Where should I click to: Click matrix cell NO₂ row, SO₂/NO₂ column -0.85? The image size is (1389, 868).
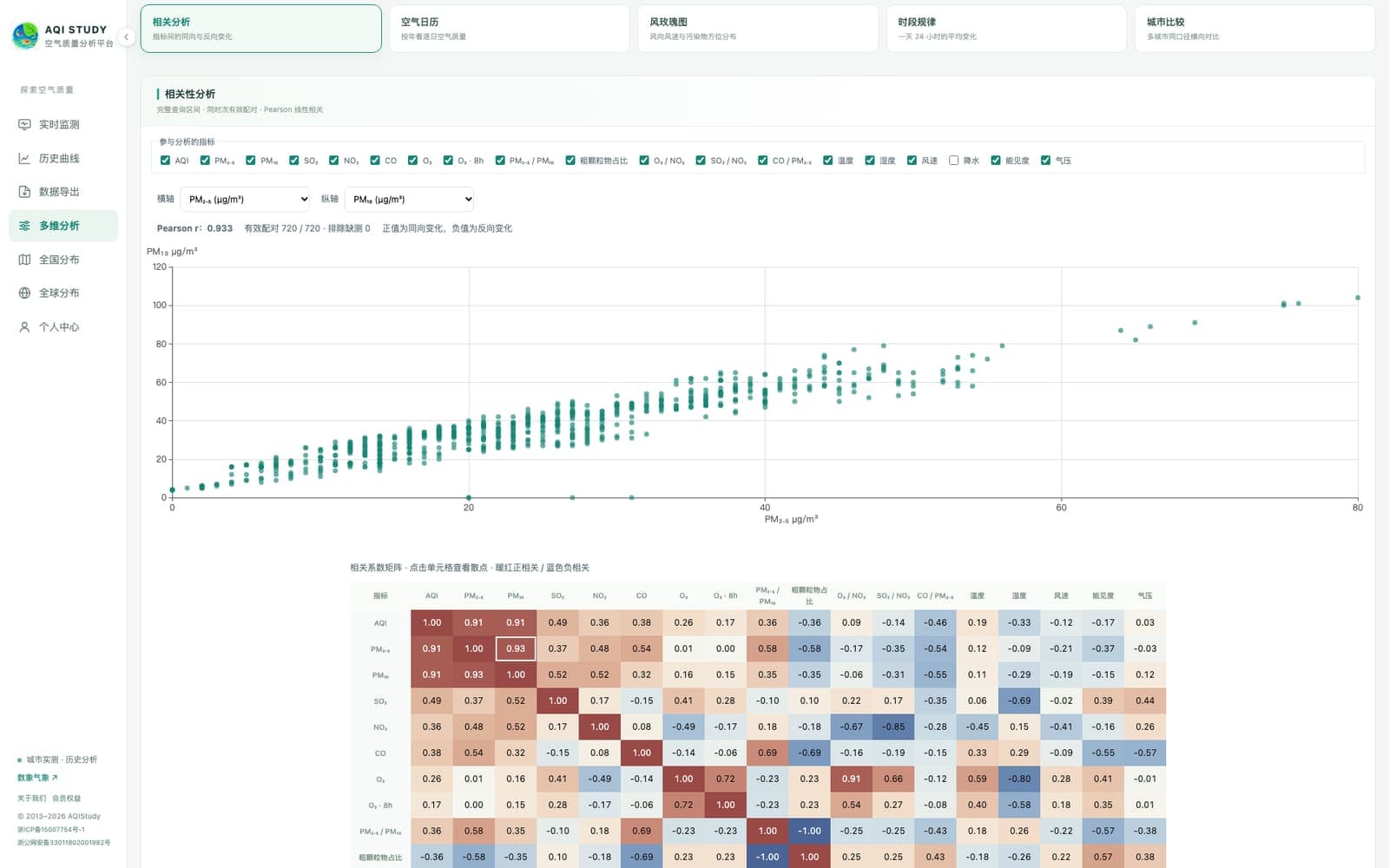[893, 727]
